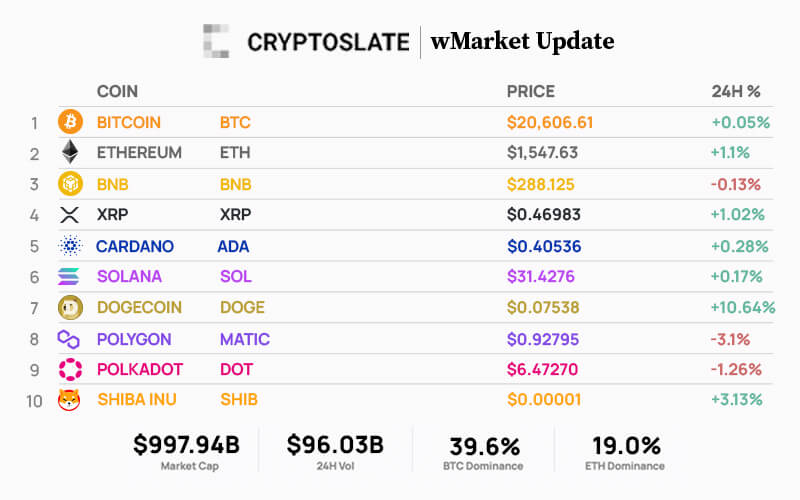Click the Solana logo icon
This screenshot has width=800, height=500.
pos(70,277)
